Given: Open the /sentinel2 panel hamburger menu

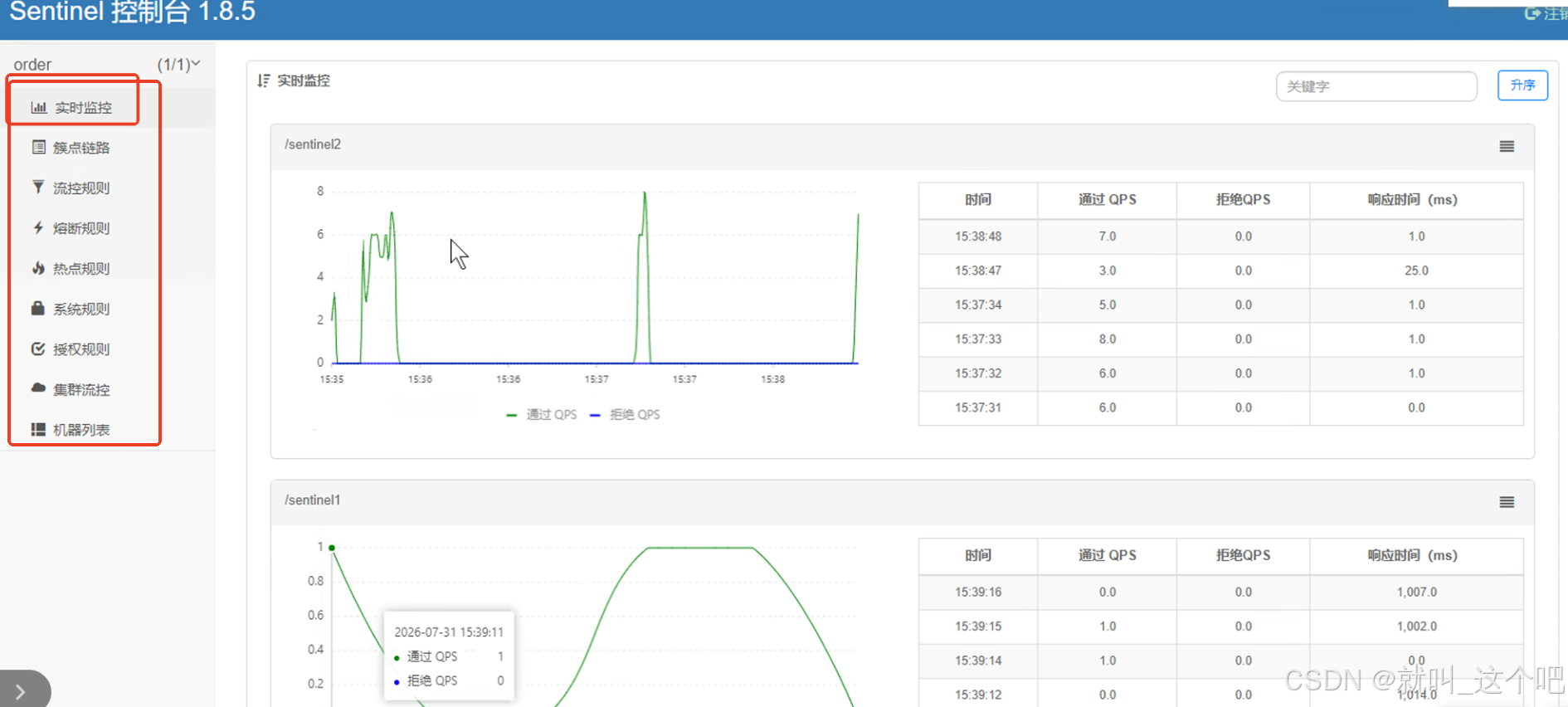Looking at the screenshot, I should (x=1507, y=147).
